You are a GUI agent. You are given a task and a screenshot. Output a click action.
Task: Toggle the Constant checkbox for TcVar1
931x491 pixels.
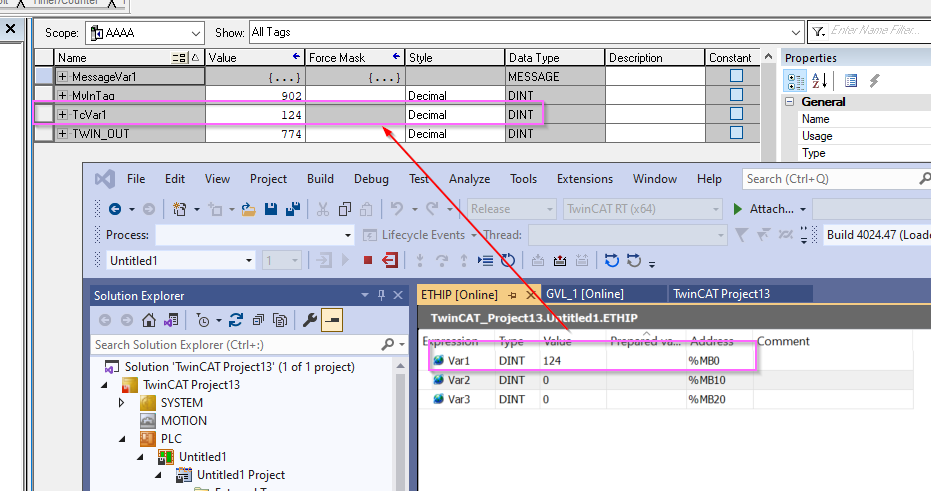(x=736, y=113)
